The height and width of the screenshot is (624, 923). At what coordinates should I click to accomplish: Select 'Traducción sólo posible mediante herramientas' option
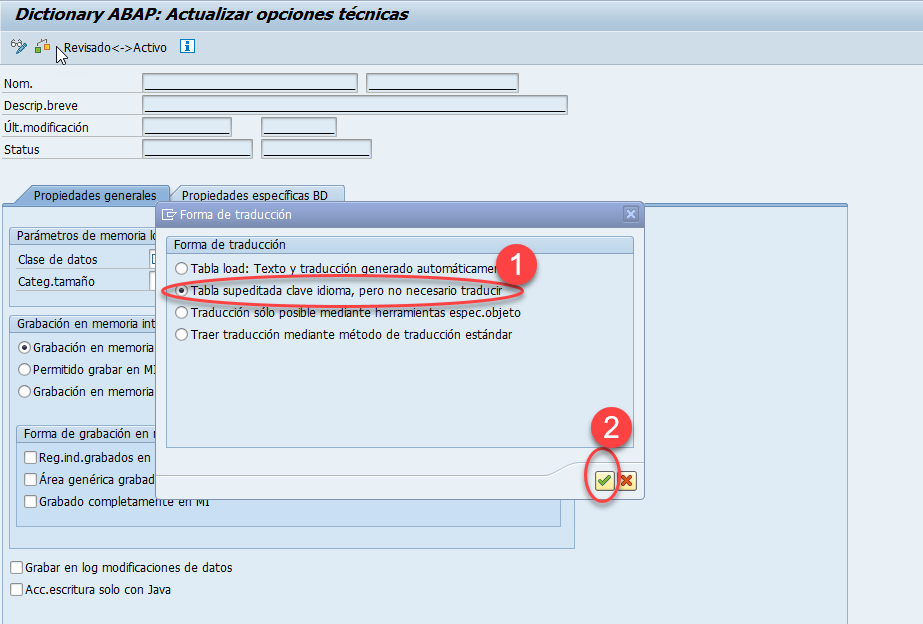click(x=181, y=313)
